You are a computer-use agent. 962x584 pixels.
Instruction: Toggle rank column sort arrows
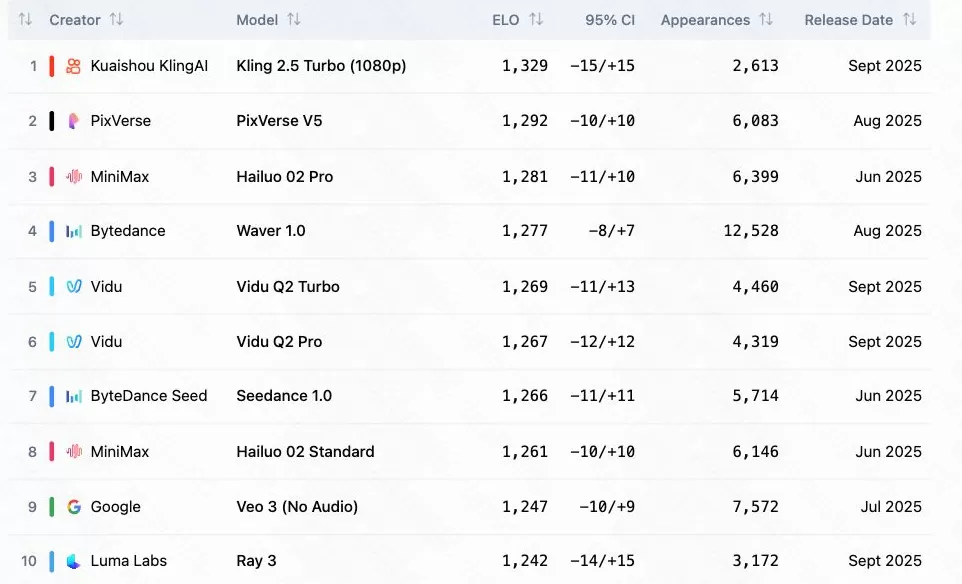click(26, 20)
